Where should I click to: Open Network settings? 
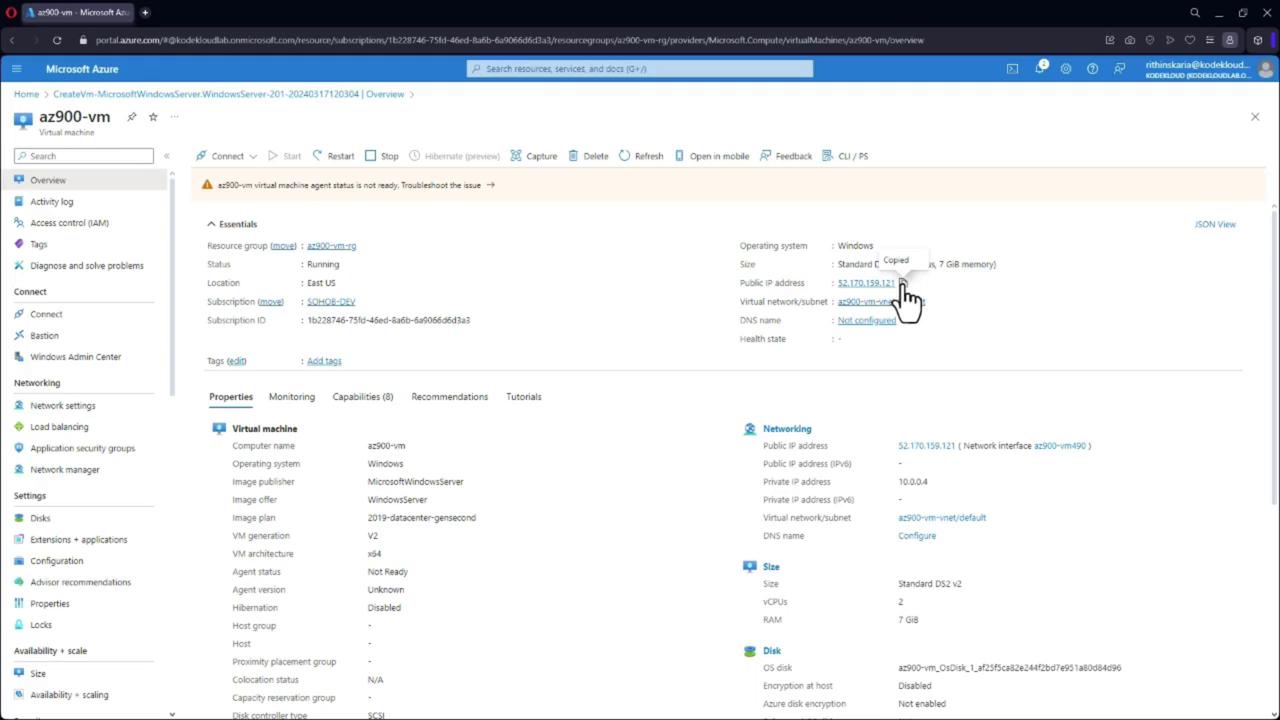pyautogui.click(x=62, y=406)
